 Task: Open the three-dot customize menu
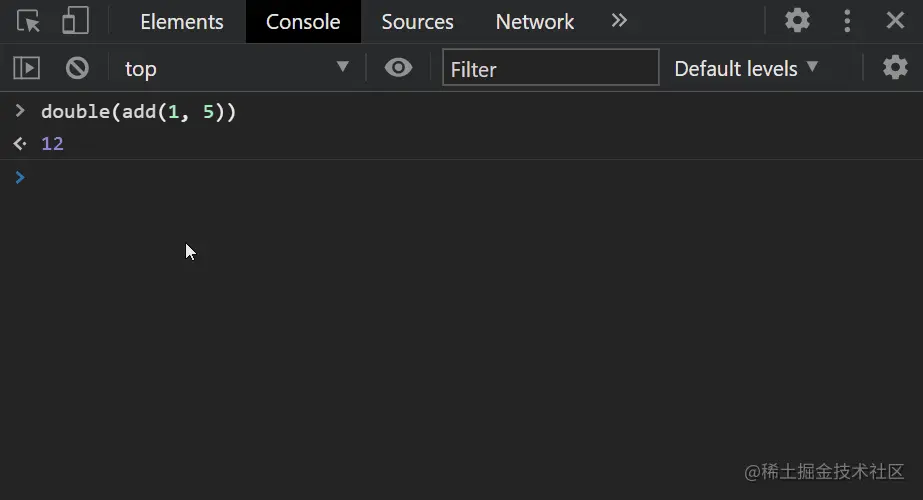(847, 21)
